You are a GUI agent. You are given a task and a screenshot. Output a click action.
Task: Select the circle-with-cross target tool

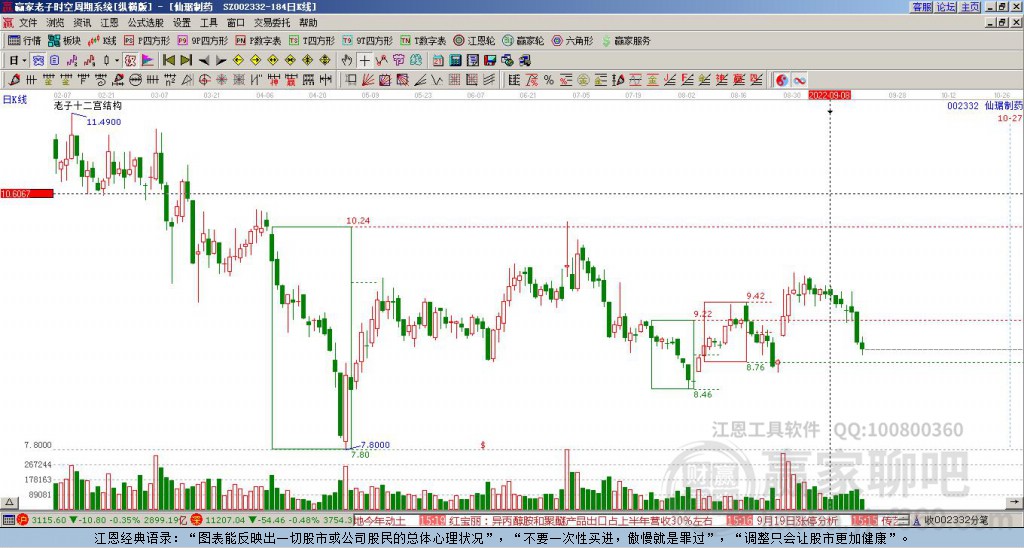click(x=204, y=80)
